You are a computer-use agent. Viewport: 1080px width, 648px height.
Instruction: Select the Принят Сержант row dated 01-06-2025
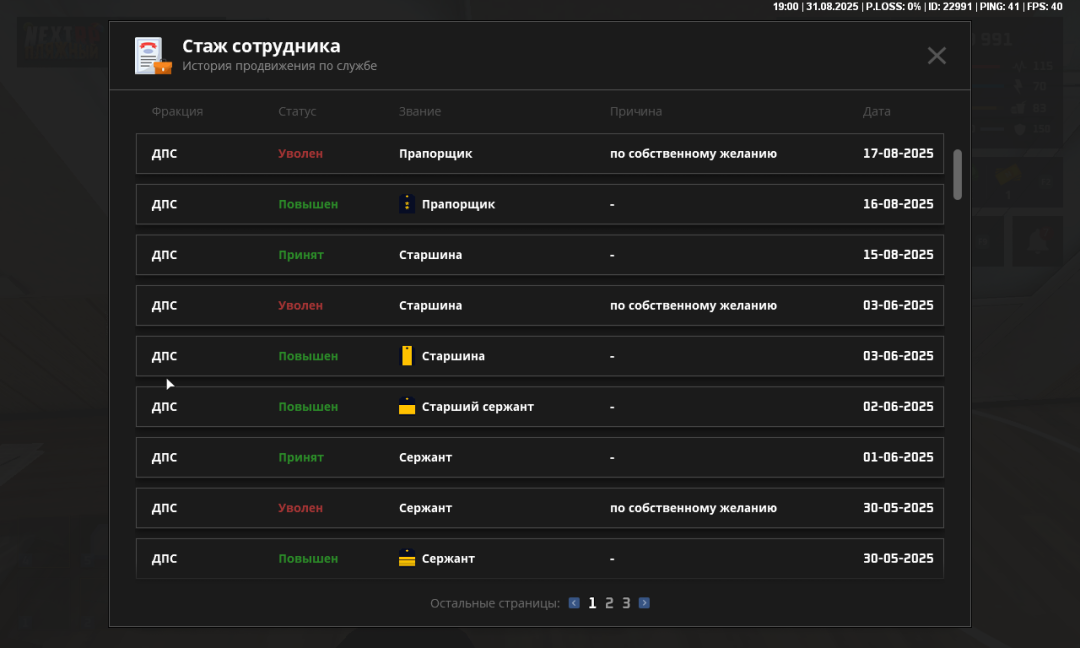pos(539,458)
